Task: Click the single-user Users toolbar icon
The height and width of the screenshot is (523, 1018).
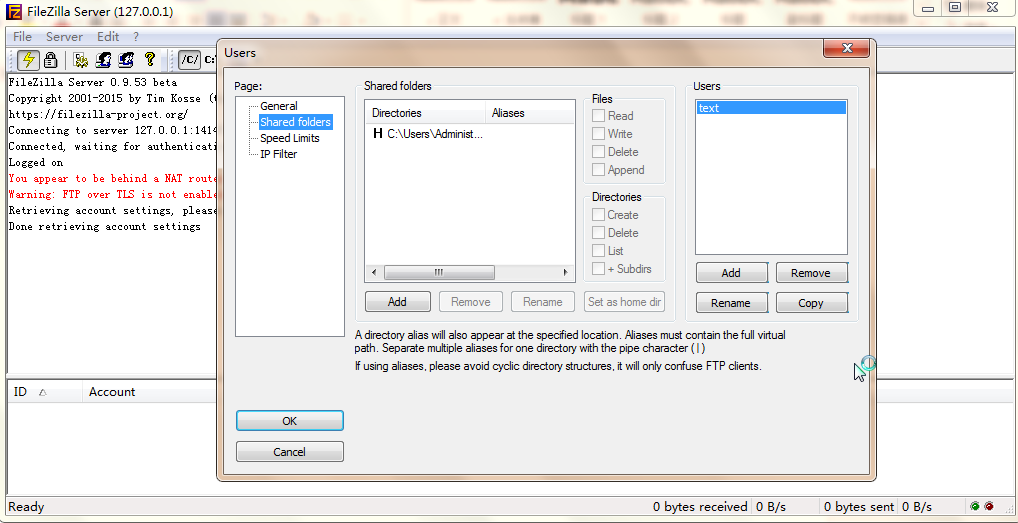Action: tap(103, 60)
